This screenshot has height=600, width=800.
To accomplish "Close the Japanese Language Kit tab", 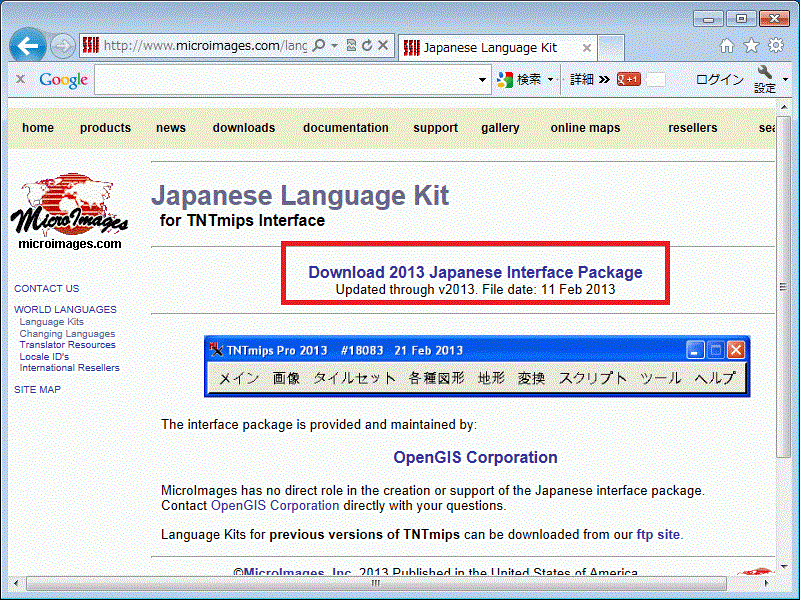I will [x=587, y=48].
